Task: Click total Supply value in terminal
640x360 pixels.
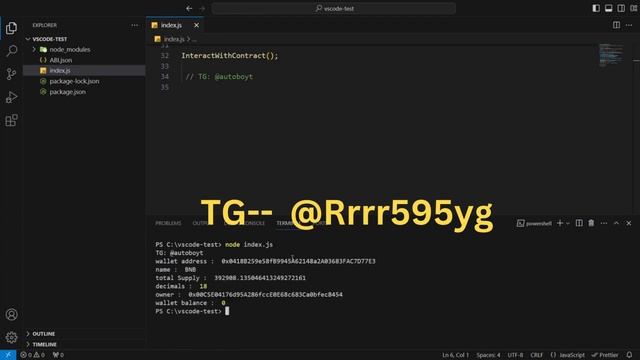Action: (260, 278)
